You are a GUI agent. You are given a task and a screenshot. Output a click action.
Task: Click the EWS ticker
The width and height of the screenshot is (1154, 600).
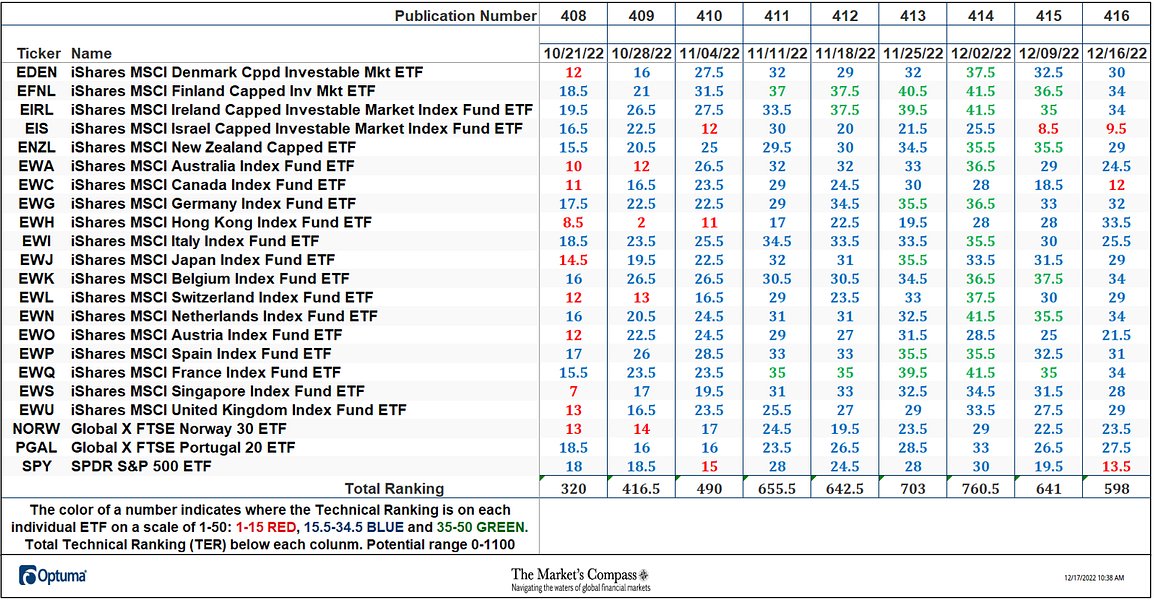[x=37, y=392]
